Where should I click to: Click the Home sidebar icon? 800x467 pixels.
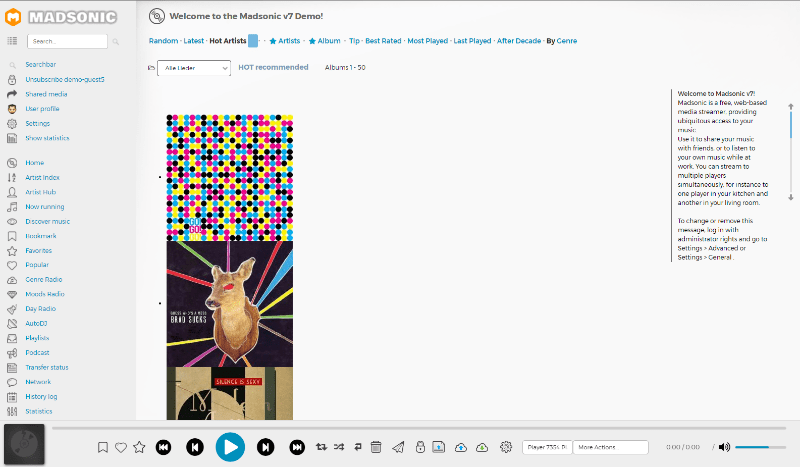pos(12,163)
